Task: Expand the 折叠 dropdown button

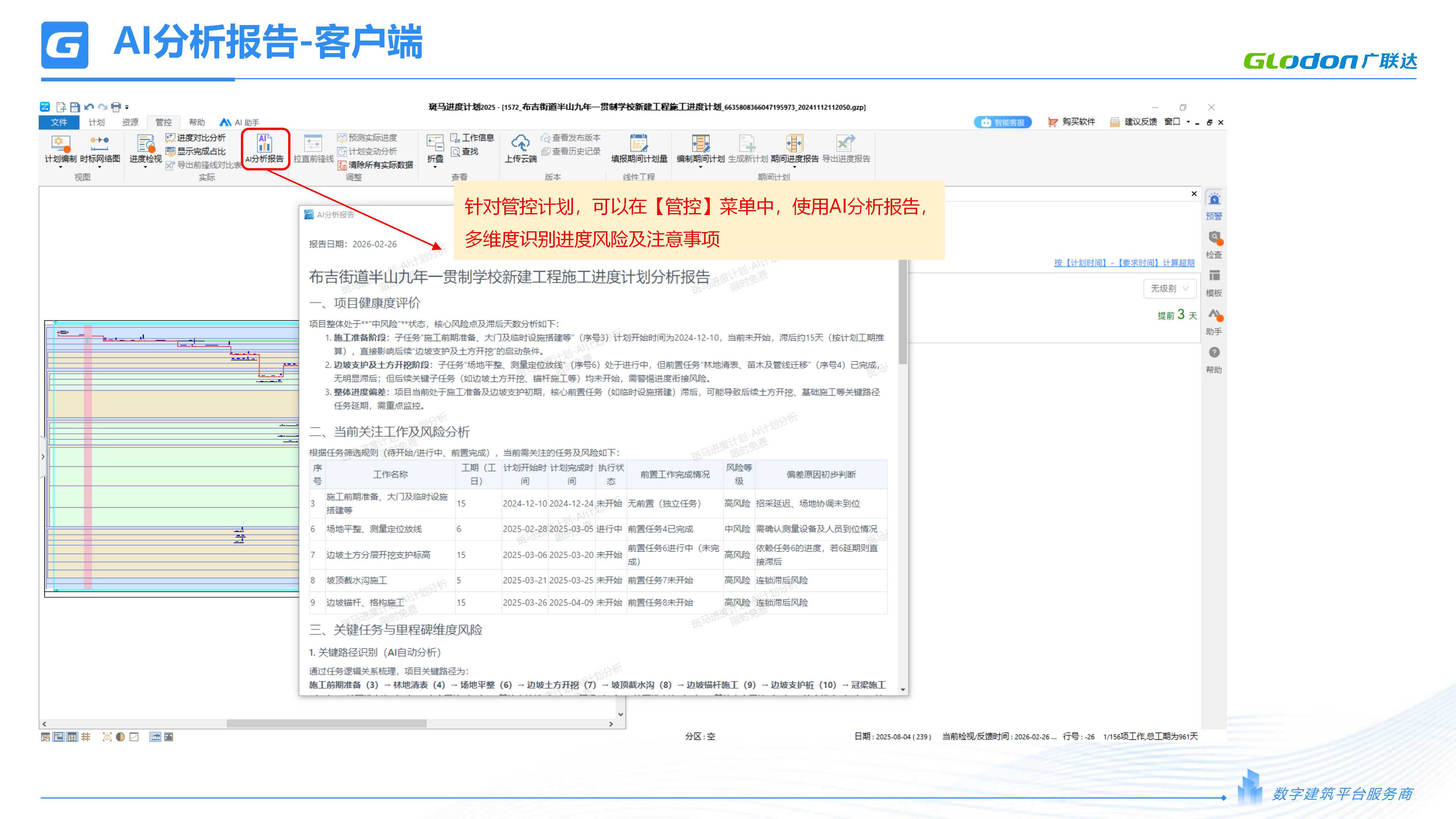Action: pos(435,167)
